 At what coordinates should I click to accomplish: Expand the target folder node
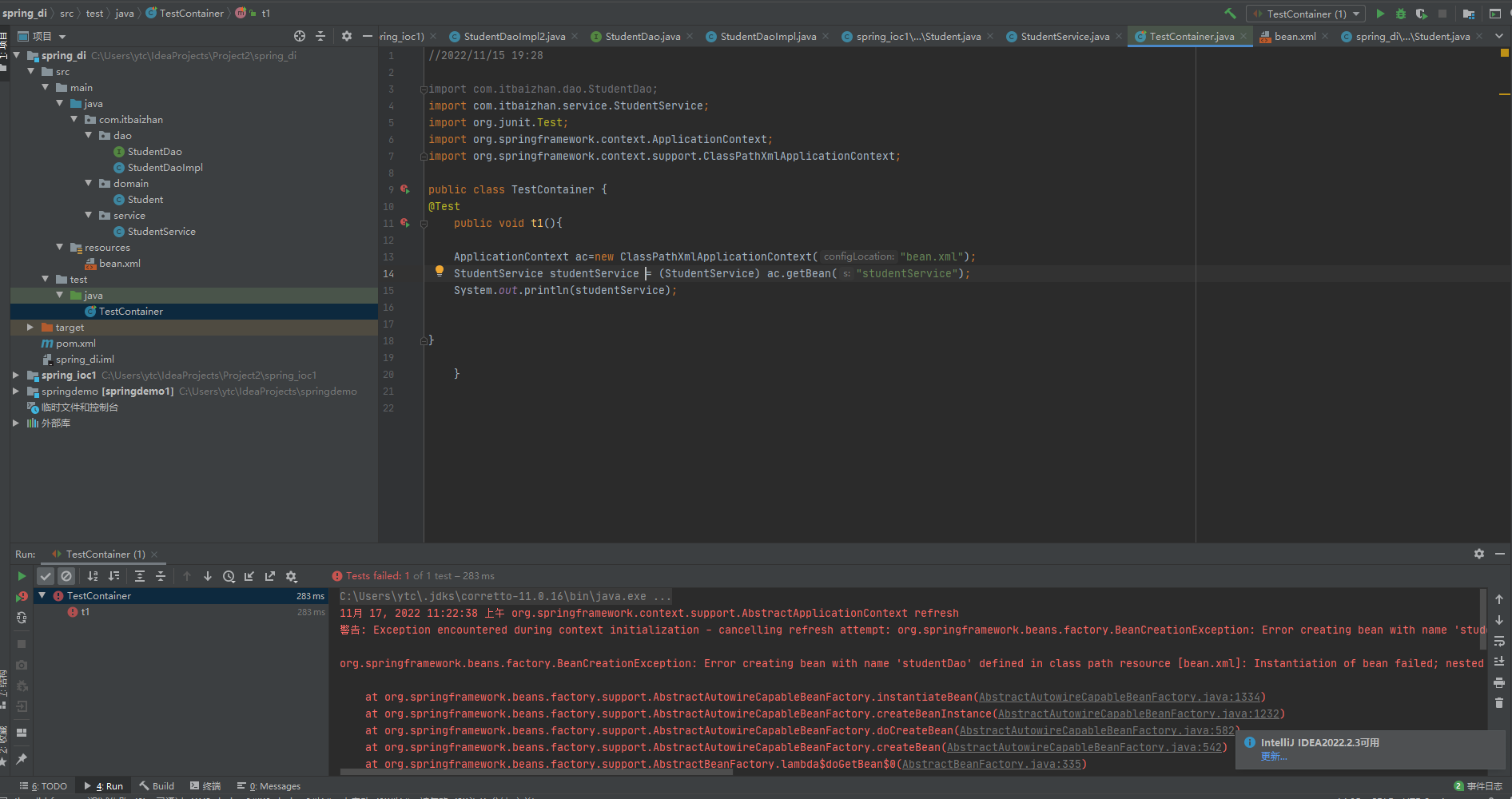pyautogui.click(x=30, y=327)
